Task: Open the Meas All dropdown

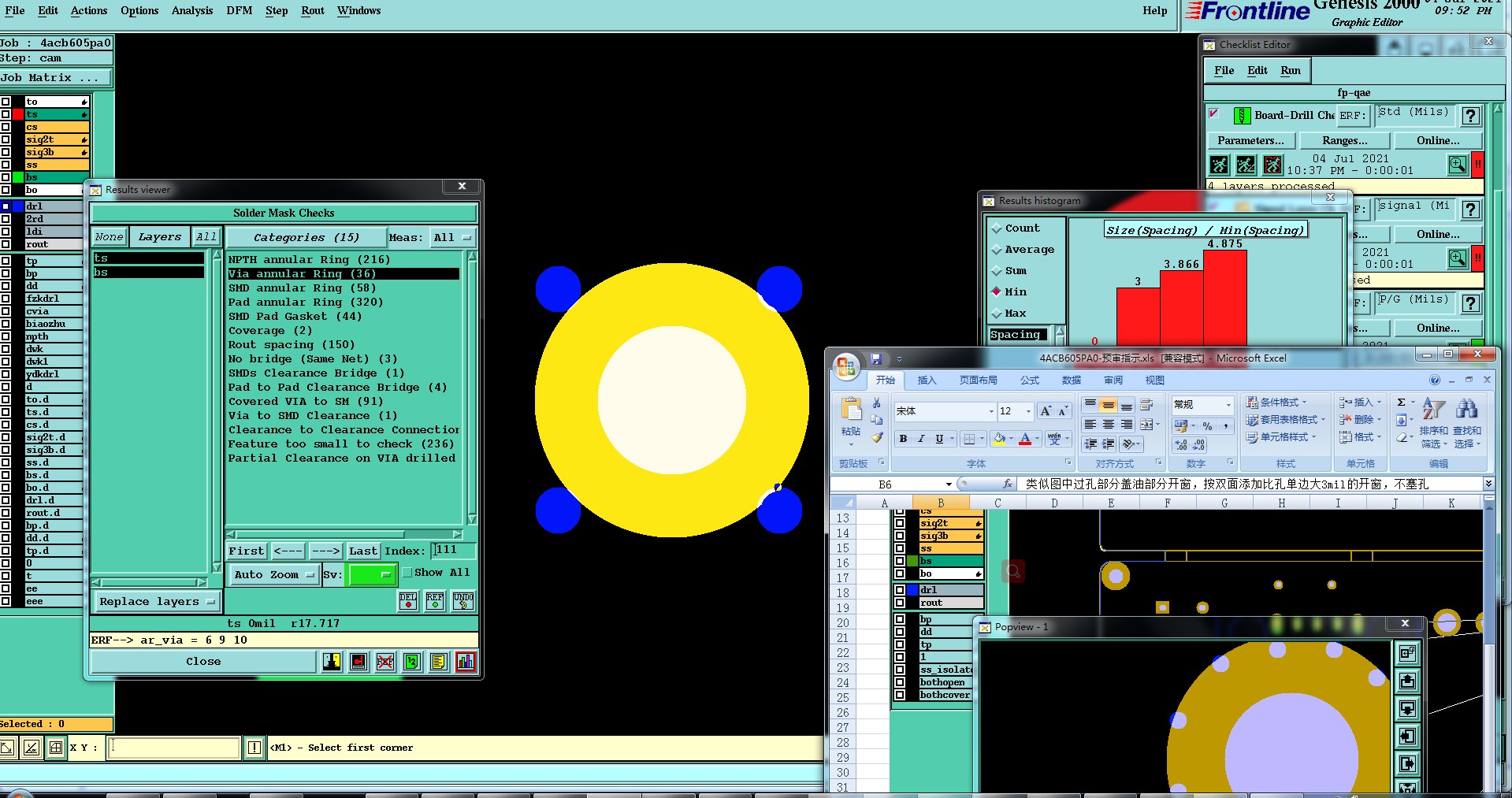Action: pyautogui.click(x=453, y=238)
